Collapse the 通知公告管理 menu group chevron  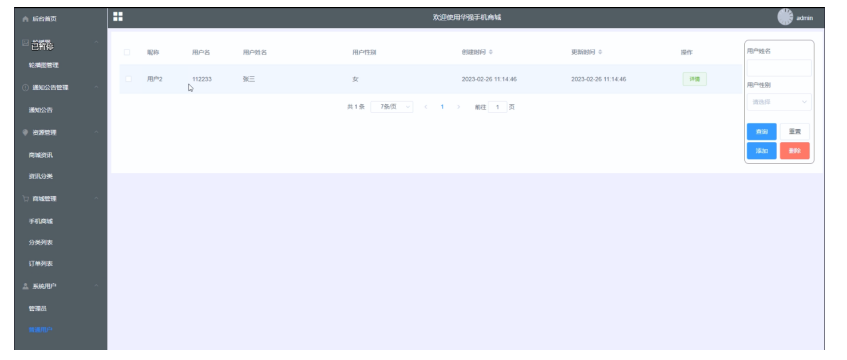click(96, 88)
